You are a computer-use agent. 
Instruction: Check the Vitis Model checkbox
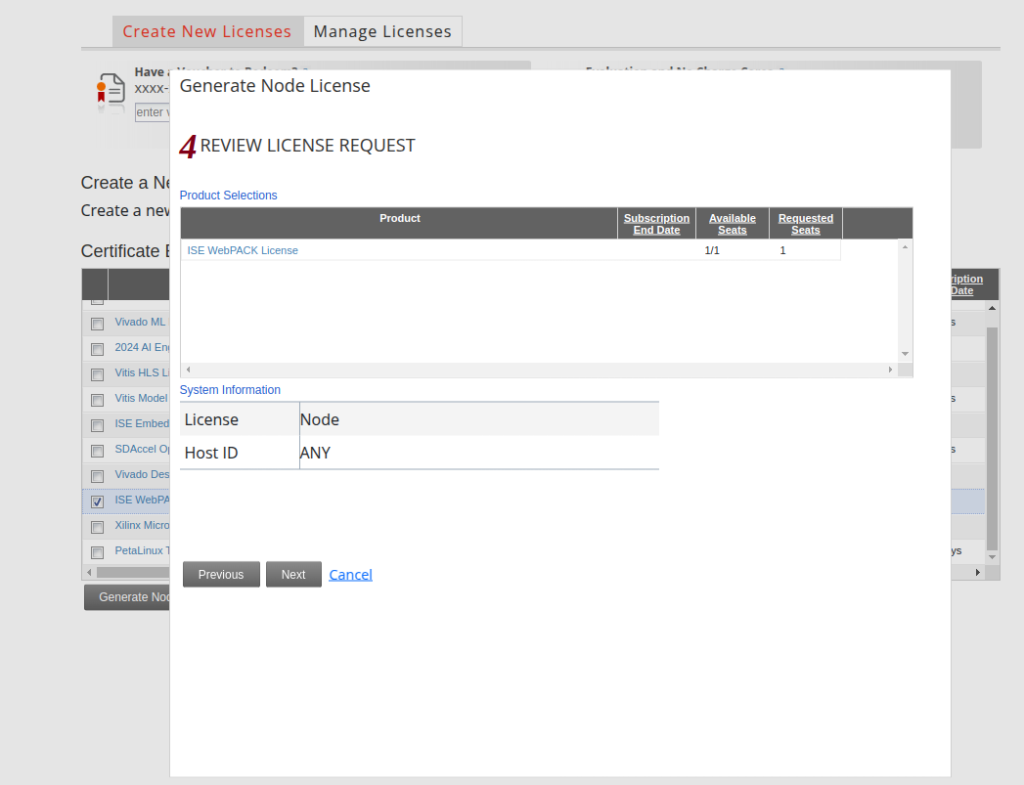point(97,400)
